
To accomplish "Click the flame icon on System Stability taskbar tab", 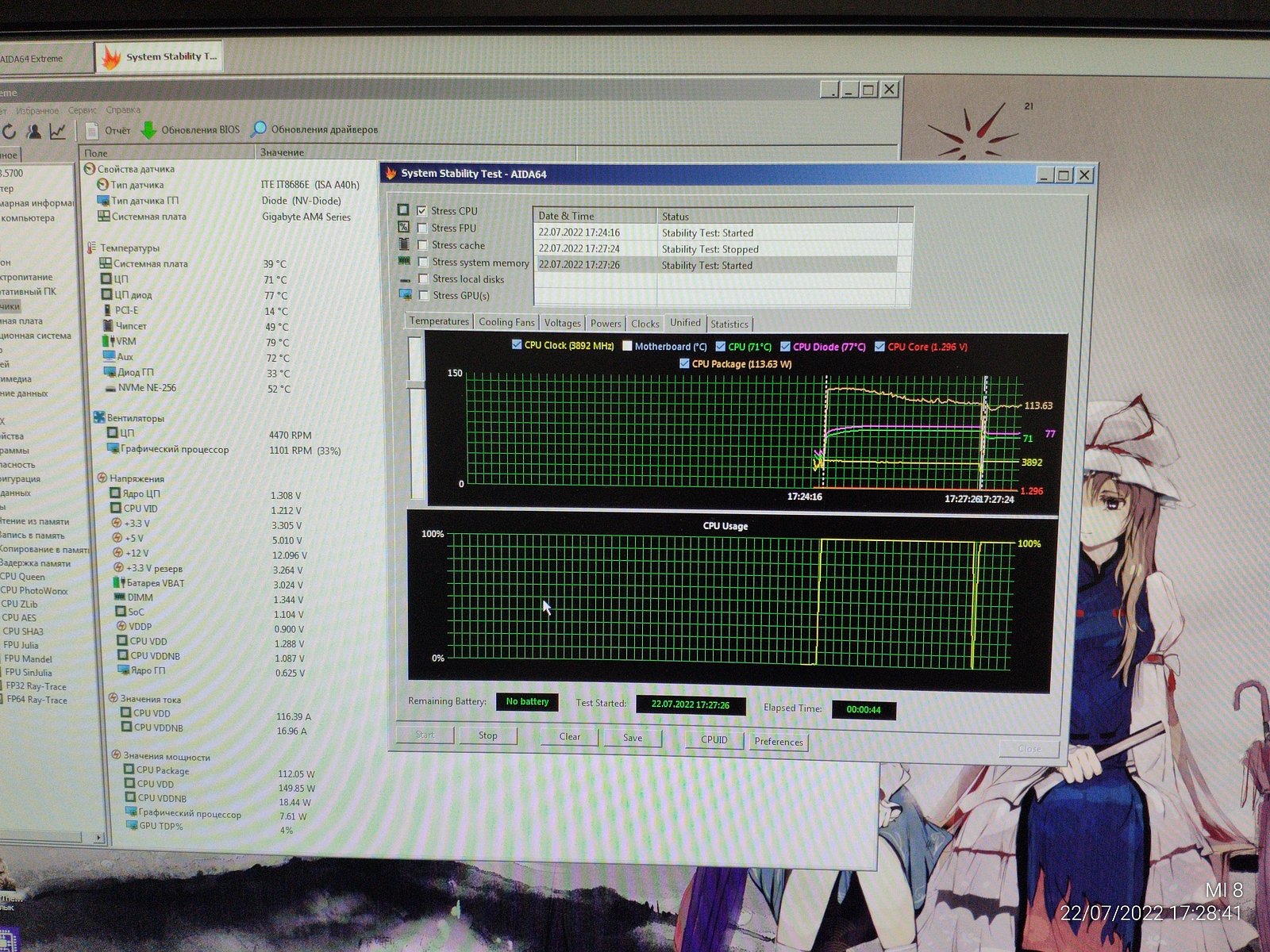I will coord(111,58).
